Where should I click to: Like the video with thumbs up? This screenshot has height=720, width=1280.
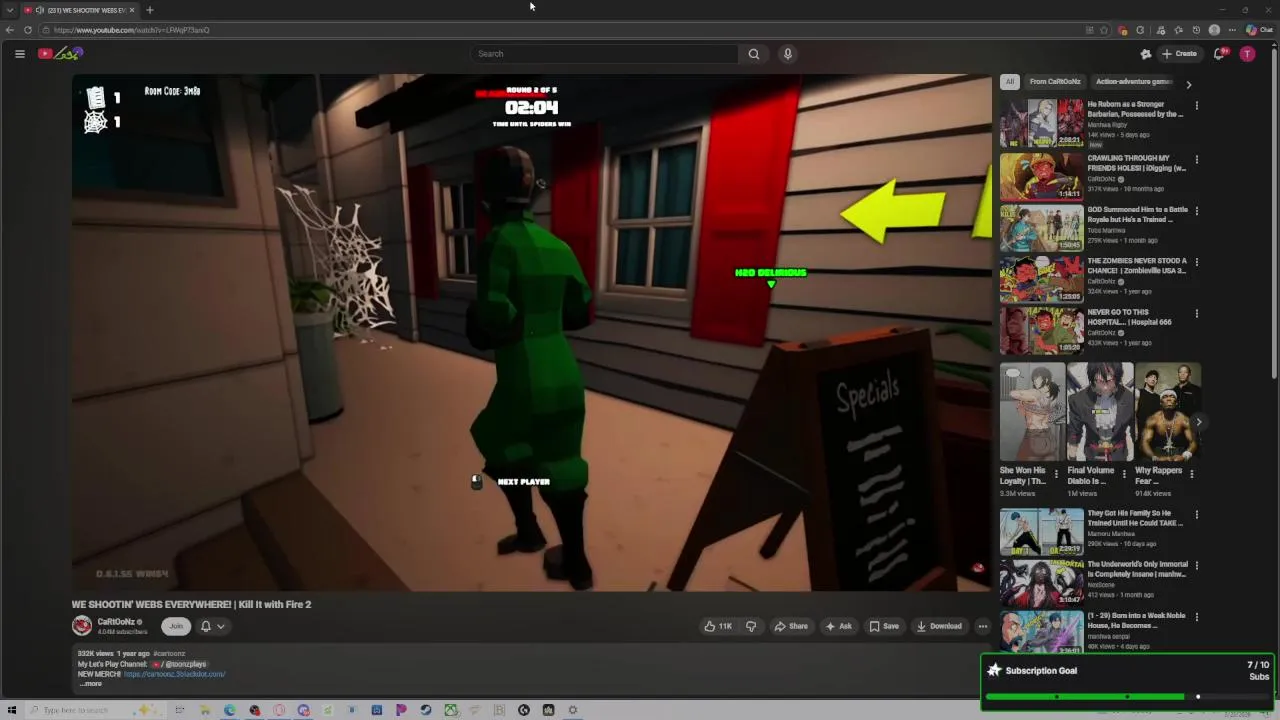coord(717,626)
